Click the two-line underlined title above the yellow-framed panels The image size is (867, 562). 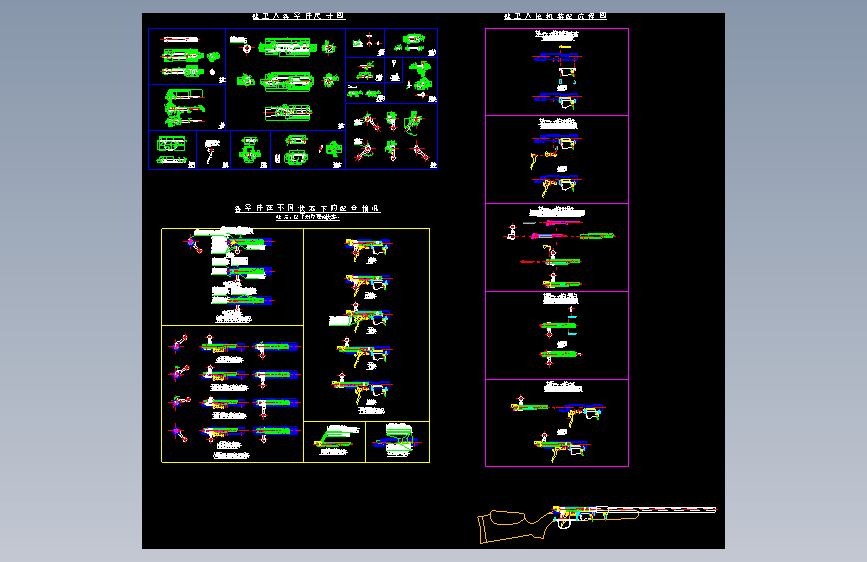[x=307, y=212]
